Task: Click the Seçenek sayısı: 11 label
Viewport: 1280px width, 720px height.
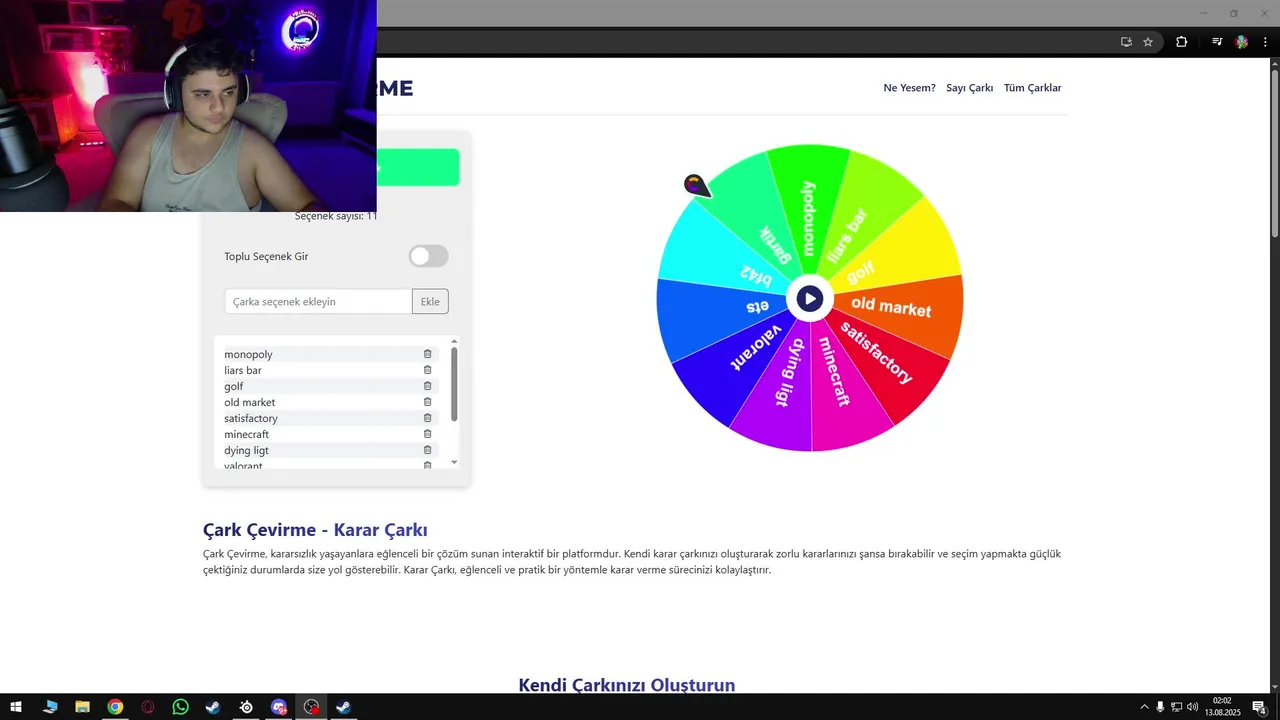Action: point(336,215)
